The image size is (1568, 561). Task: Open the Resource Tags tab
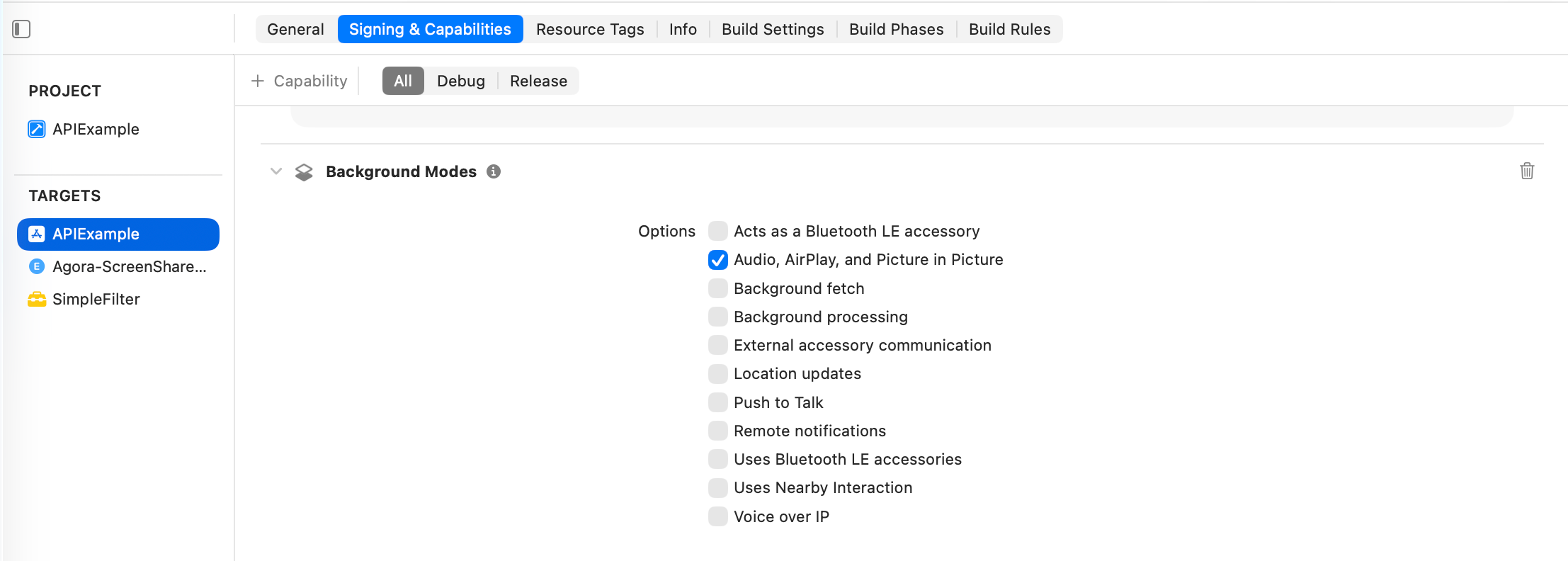pos(590,29)
